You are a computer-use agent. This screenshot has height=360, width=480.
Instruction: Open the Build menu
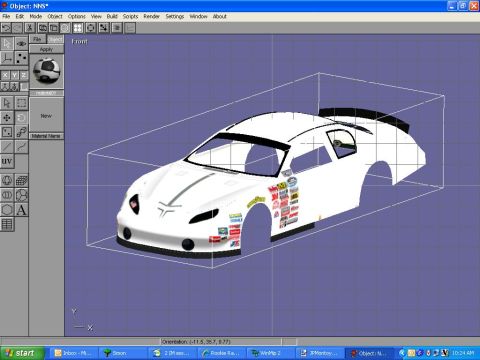pos(112,16)
